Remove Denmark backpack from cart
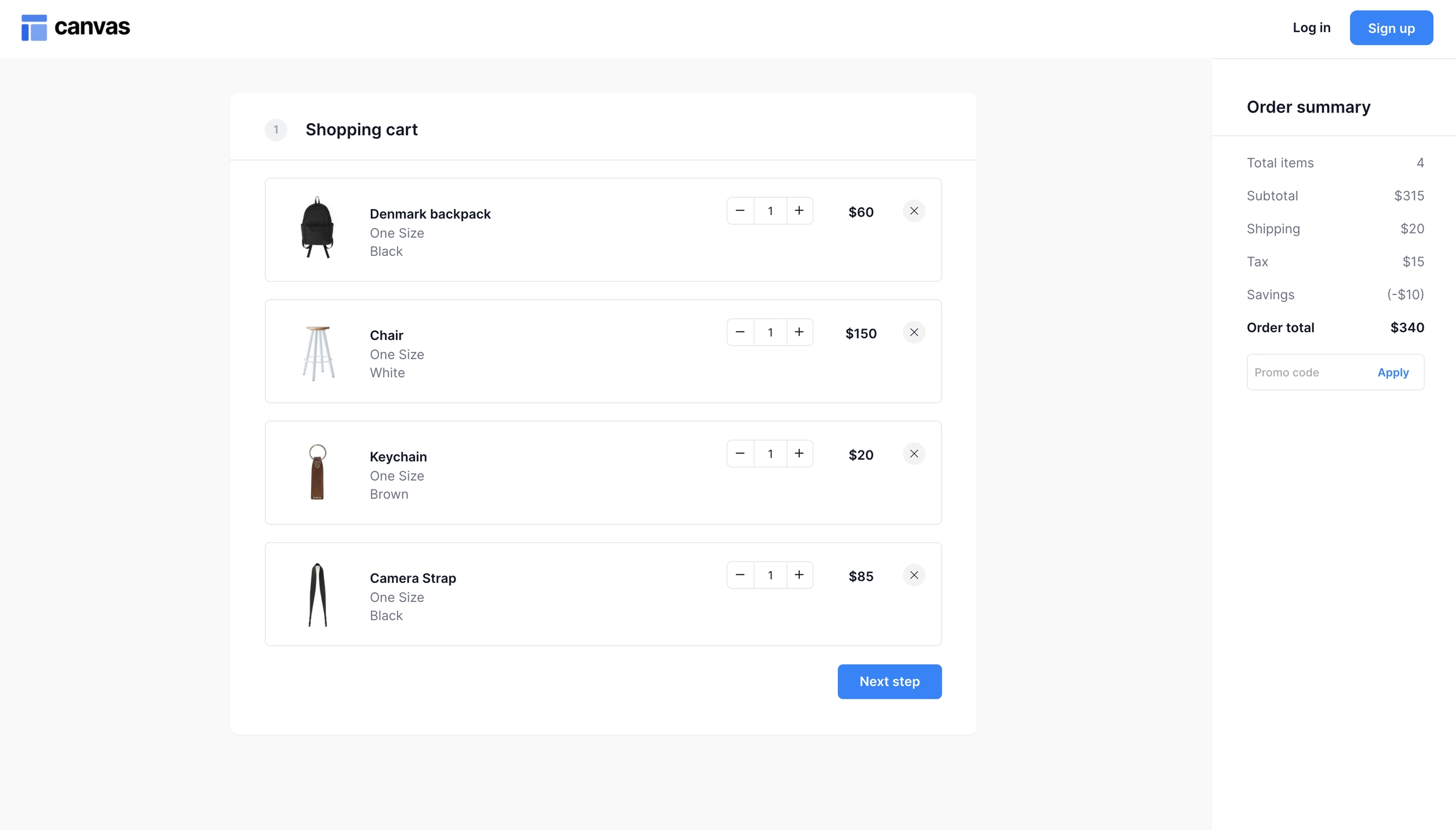The image size is (1456, 830). pyautogui.click(x=914, y=211)
